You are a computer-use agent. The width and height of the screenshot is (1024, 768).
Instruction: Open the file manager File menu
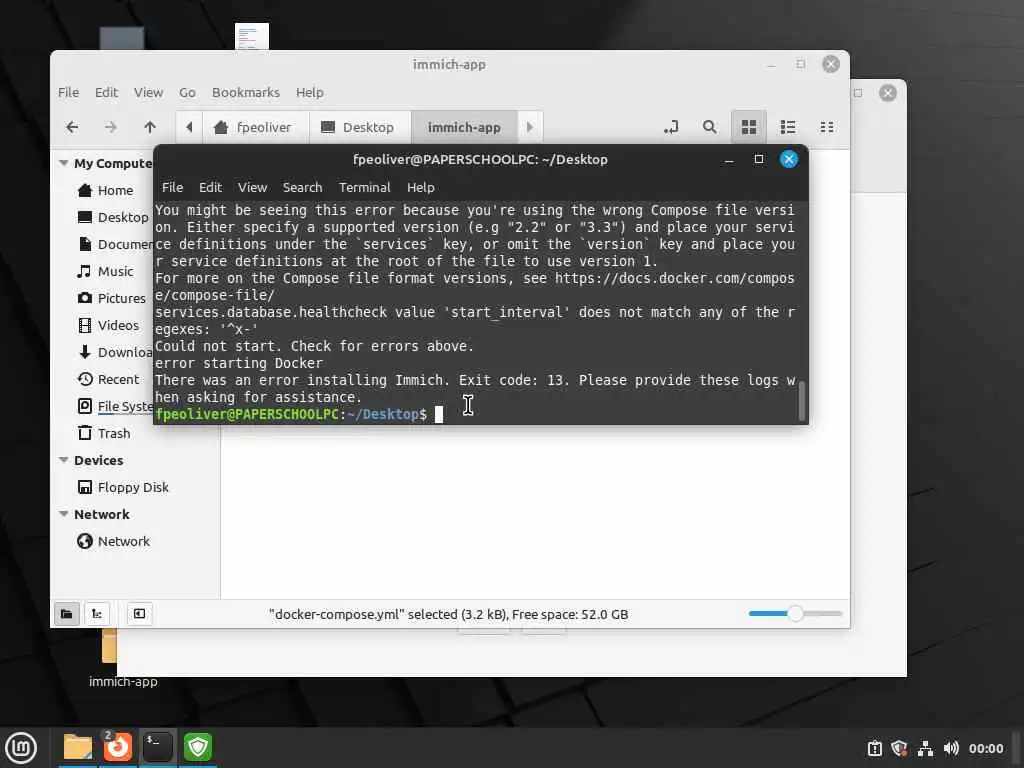click(x=69, y=93)
